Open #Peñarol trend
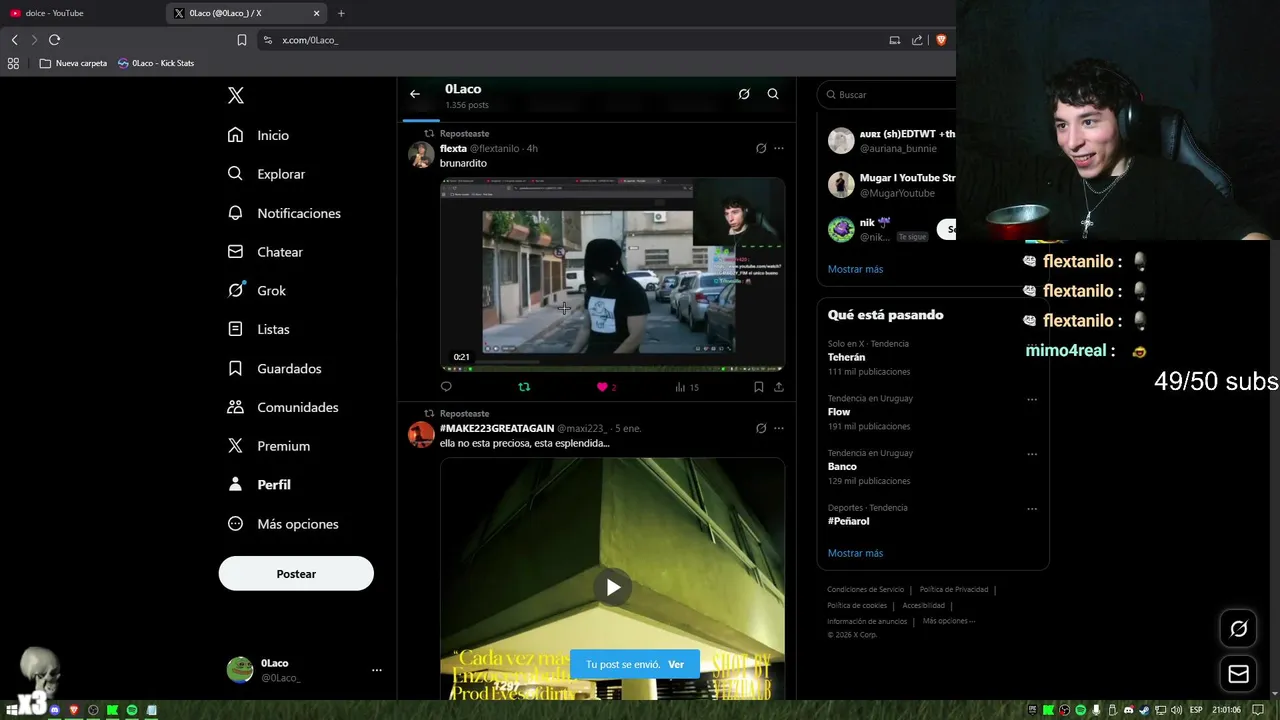The height and width of the screenshot is (720, 1280). click(848, 521)
